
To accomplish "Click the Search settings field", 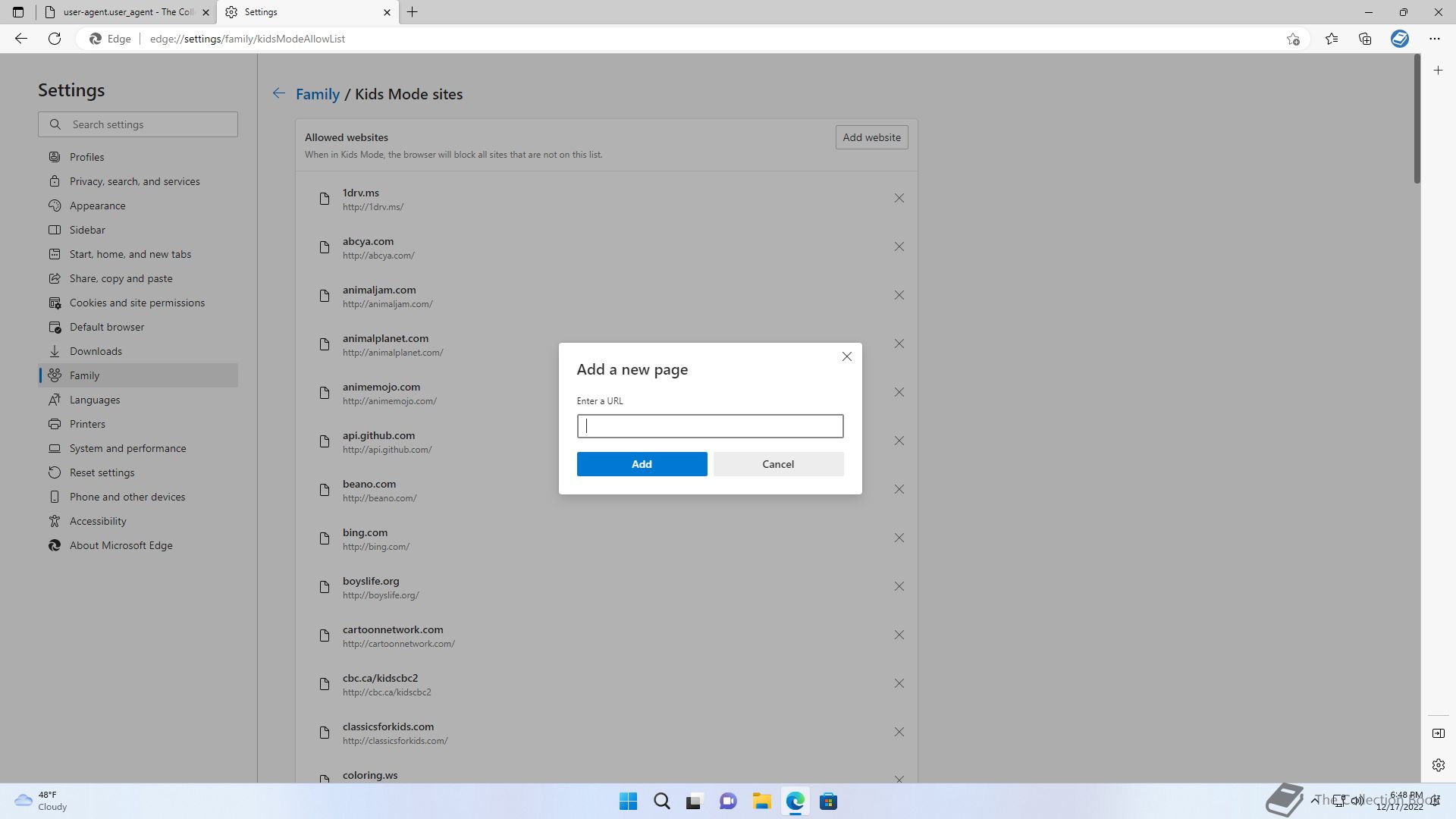I will [x=138, y=124].
